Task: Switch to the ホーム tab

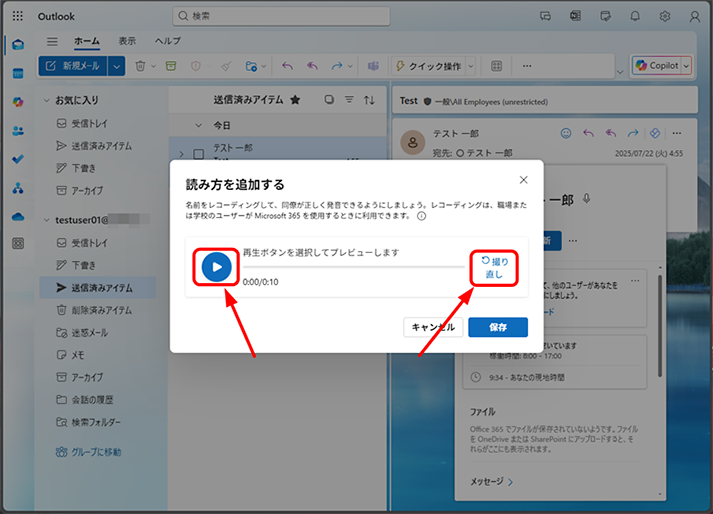Action: point(87,41)
